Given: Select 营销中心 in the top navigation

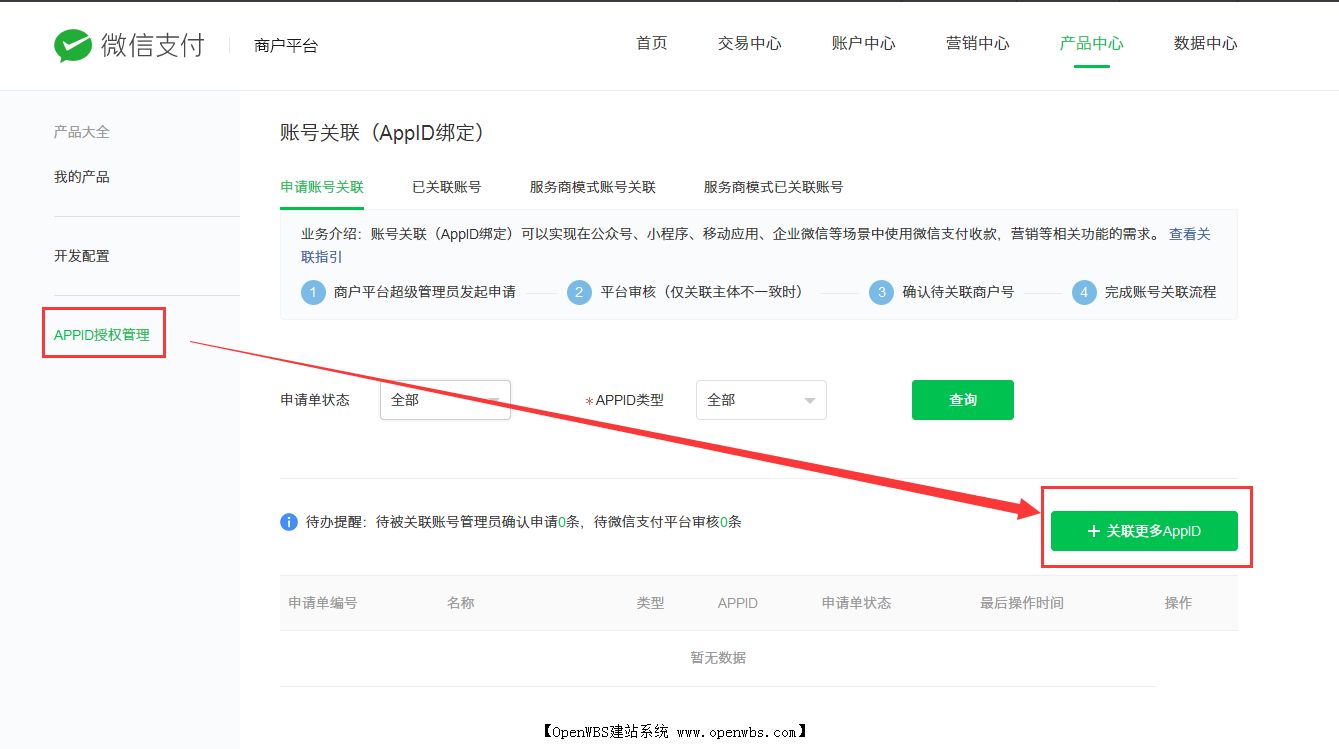Looking at the screenshot, I should [977, 43].
